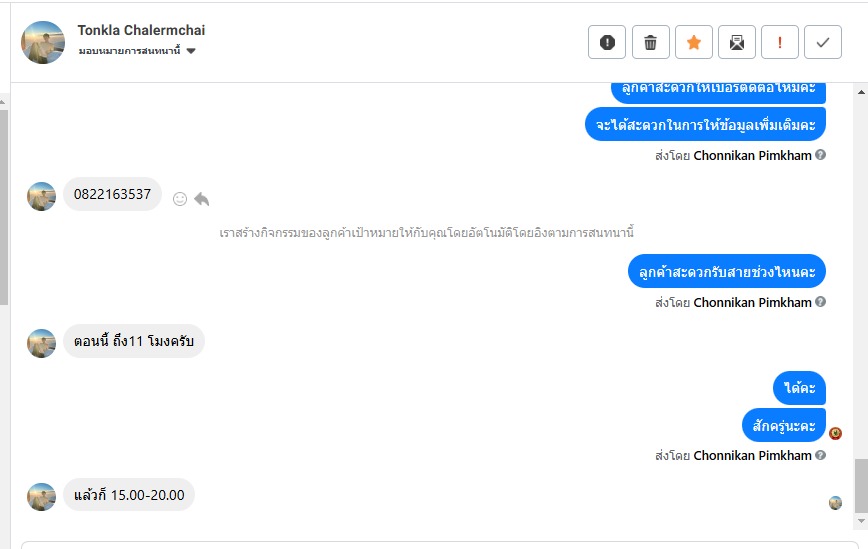Screen dimensions: 868x549
Task: Flag conversation with red exclamation icon
Action: tap(780, 42)
